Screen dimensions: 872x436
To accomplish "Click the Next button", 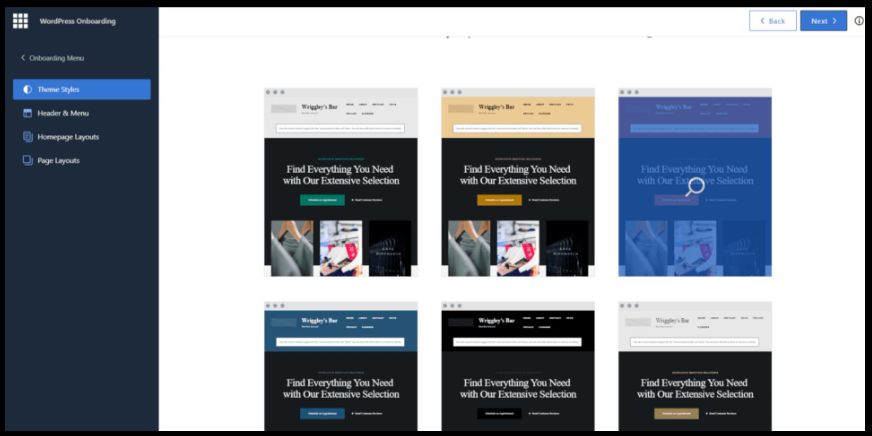I will click(824, 21).
